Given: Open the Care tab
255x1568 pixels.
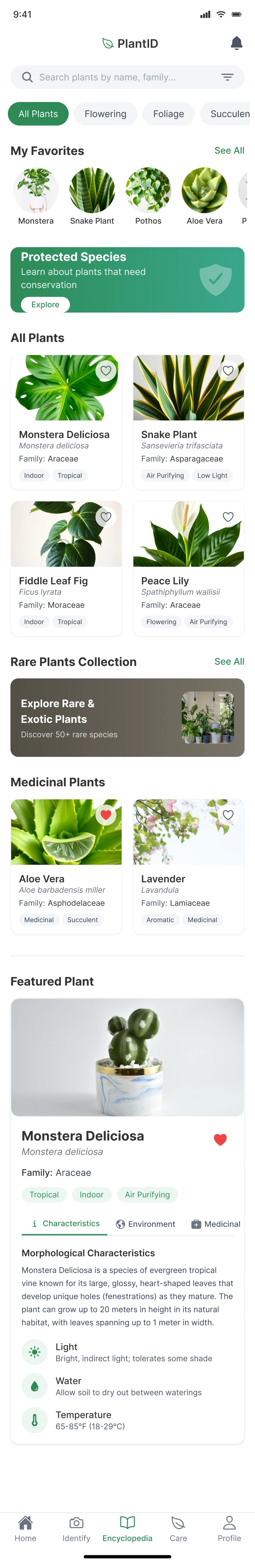Looking at the screenshot, I should (178, 1528).
